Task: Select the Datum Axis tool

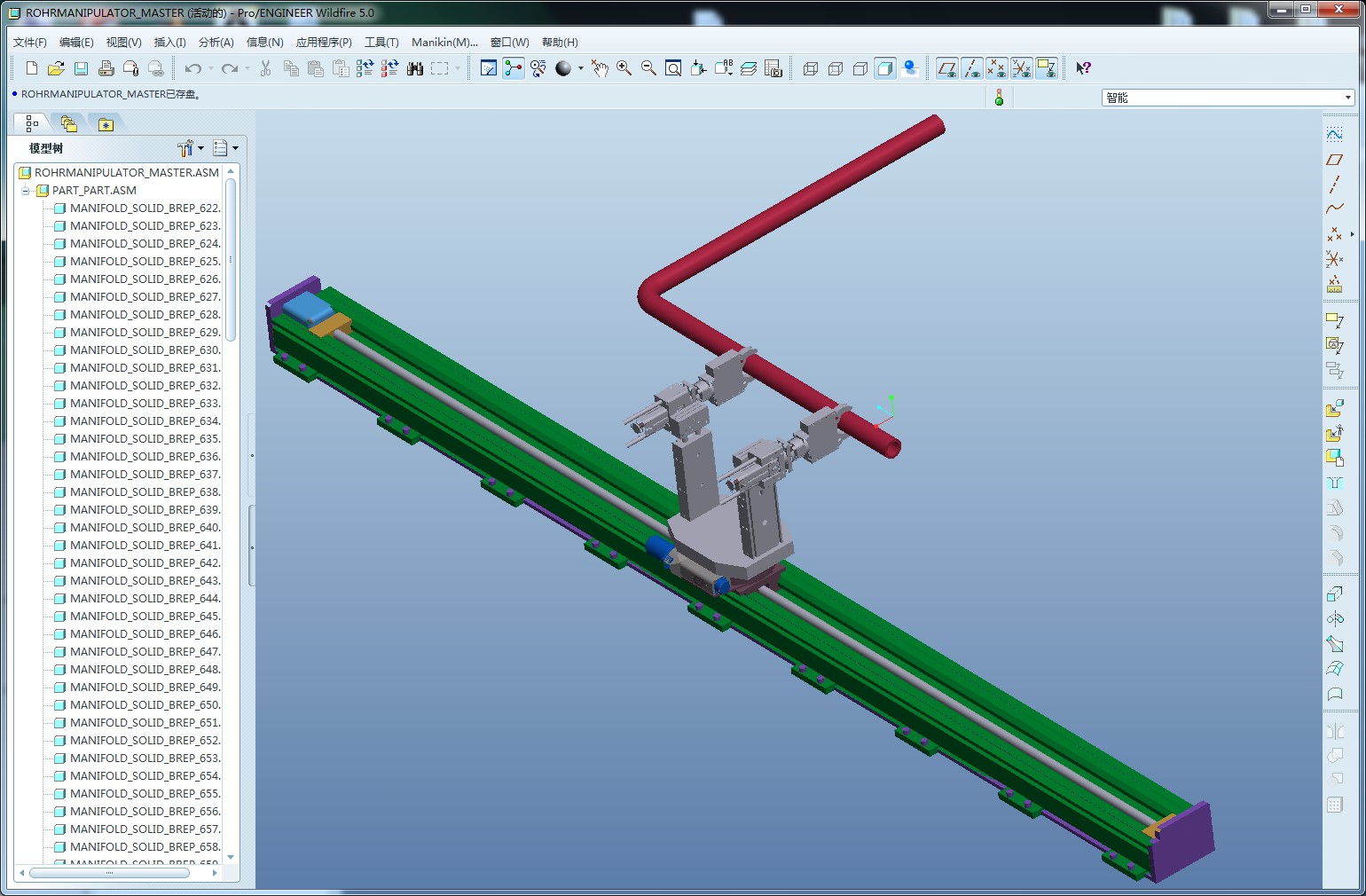Action: point(1335,185)
